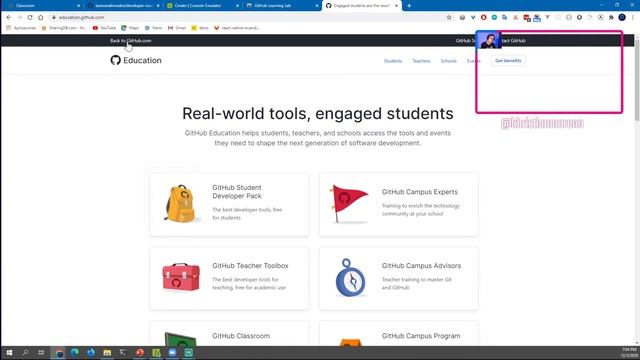Close the Engaged students active tab
The image size is (640, 360).
(x=396, y=6)
